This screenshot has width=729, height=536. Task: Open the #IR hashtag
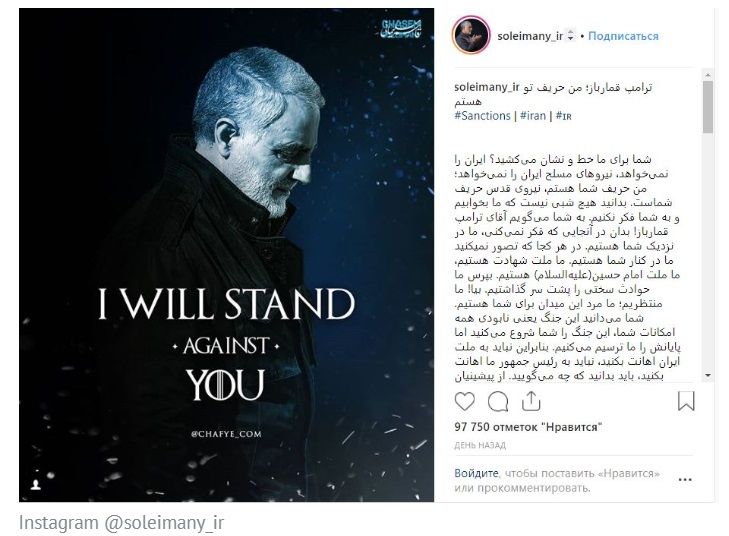(563, 116)
